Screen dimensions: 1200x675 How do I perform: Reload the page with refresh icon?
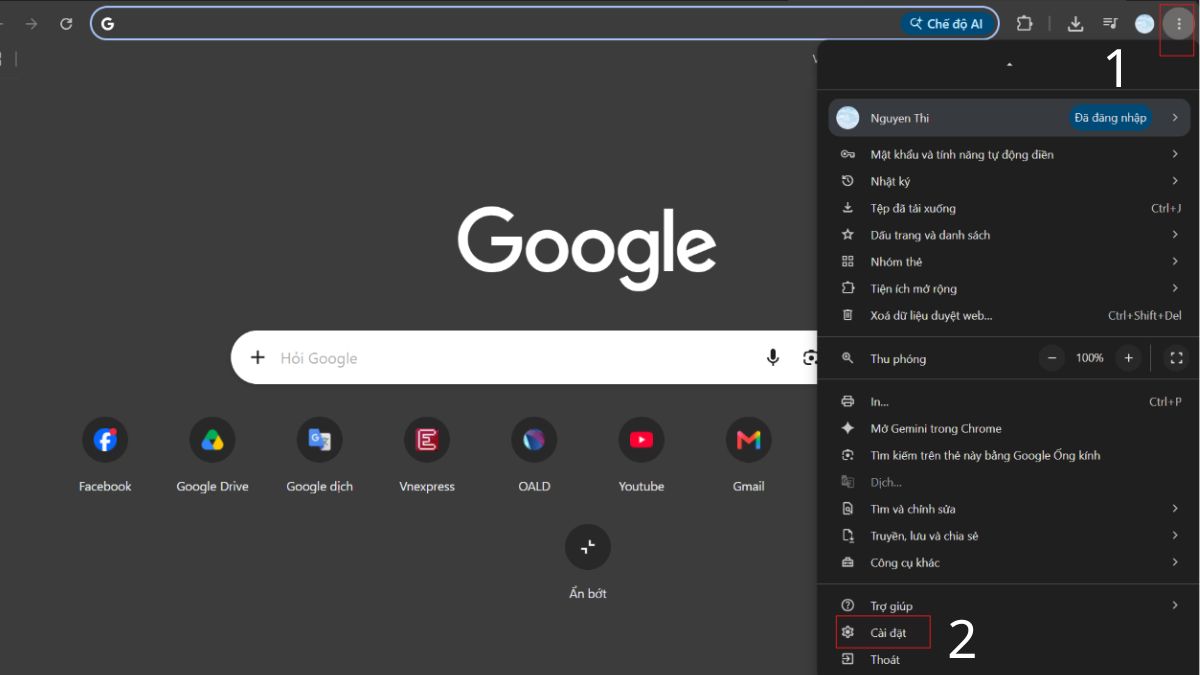click(66, 23)
